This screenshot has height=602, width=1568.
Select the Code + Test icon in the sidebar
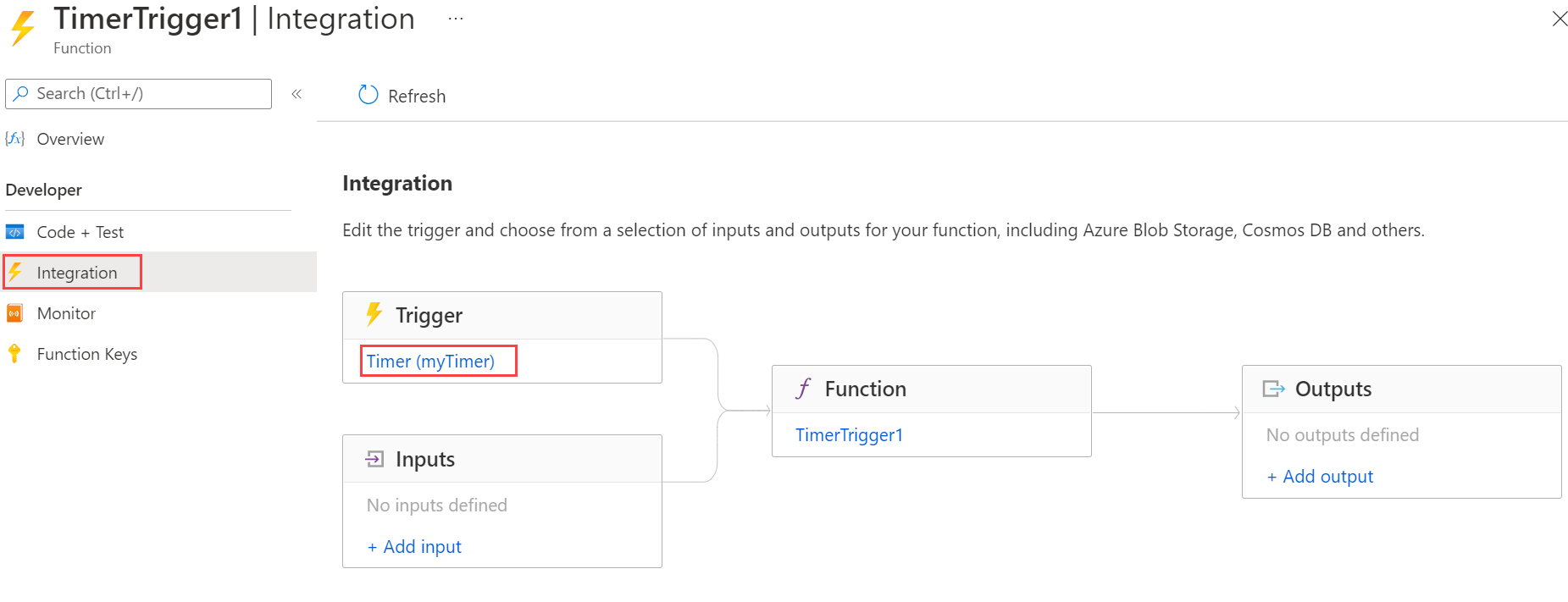point(15,231)
